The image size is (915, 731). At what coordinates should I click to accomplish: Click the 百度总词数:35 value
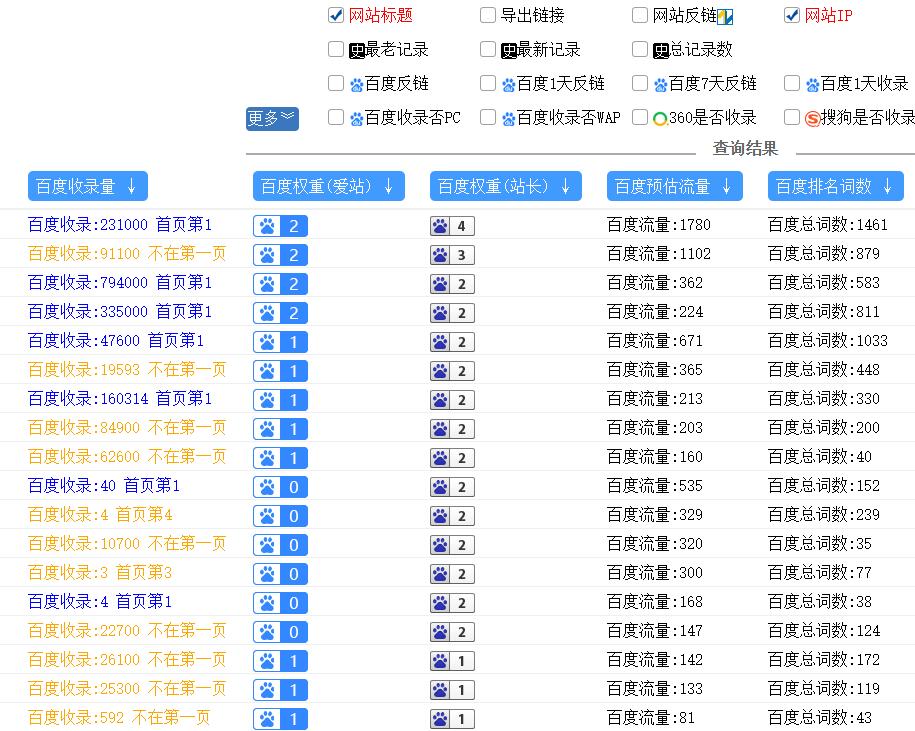820,544
